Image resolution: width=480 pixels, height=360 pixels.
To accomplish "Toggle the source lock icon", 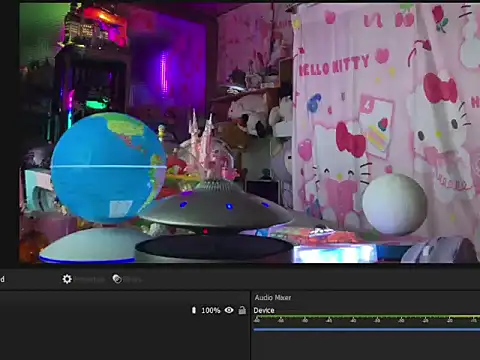I will [242, 310].
